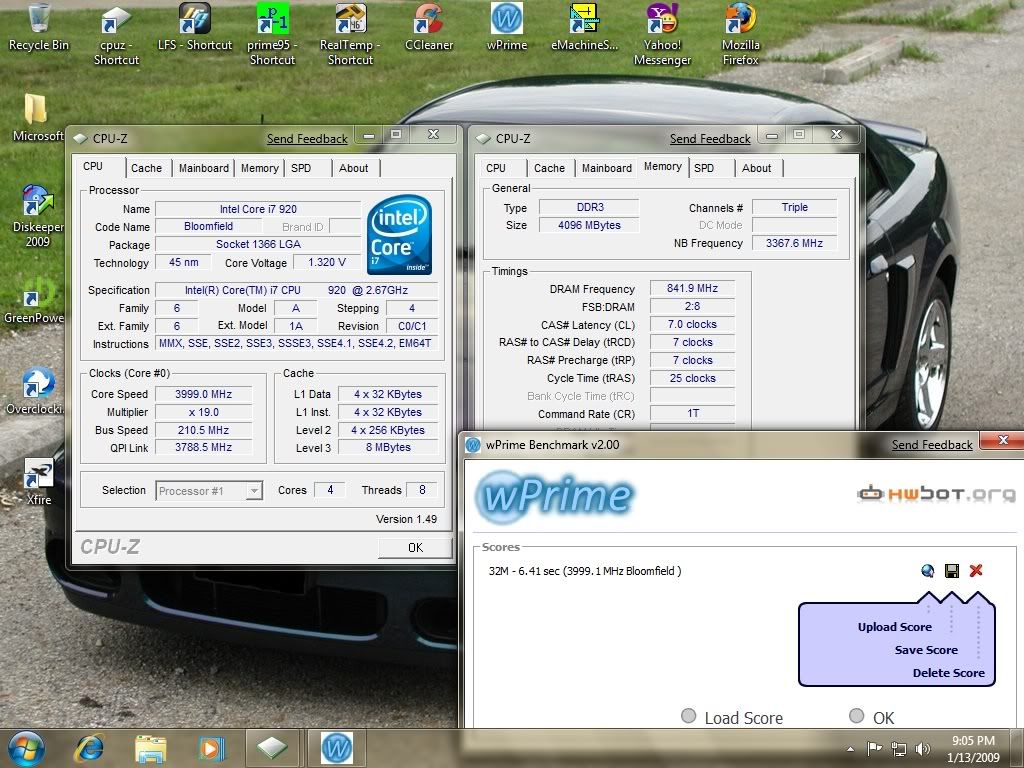
Task: Open the wPrime desktop icon
Action: 507,27
